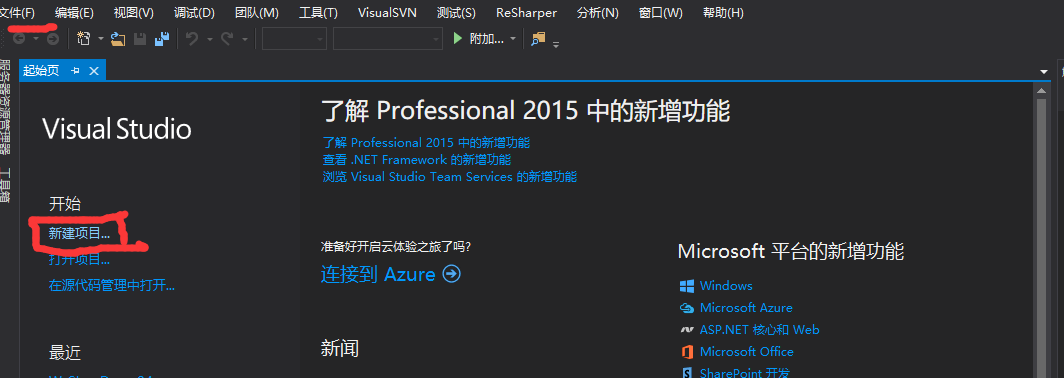Click the Save All icon
The height and width of the screenshot is (378, 1064).
pos(162,39)
